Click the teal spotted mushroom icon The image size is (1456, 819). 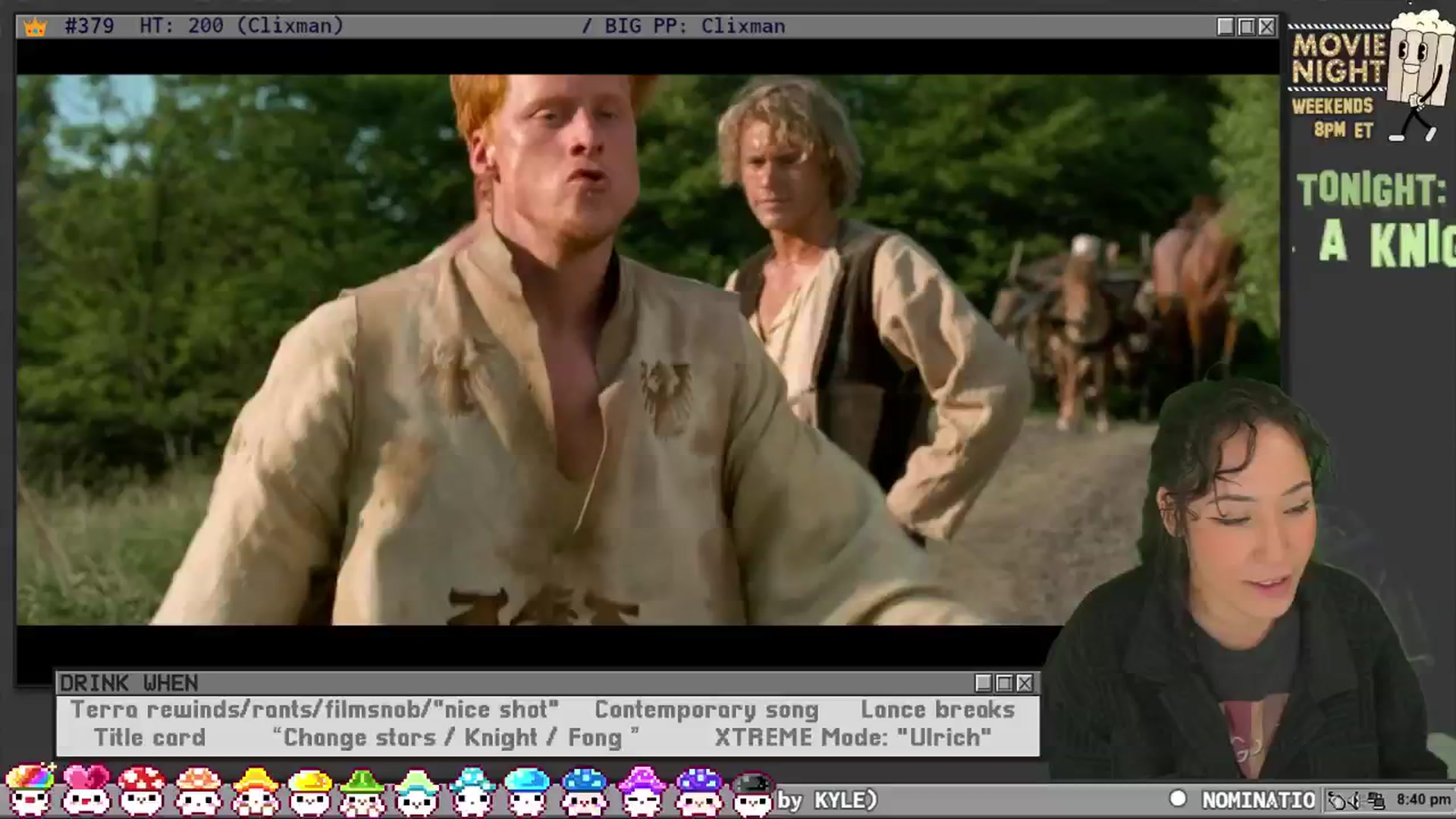click(472, 790)
